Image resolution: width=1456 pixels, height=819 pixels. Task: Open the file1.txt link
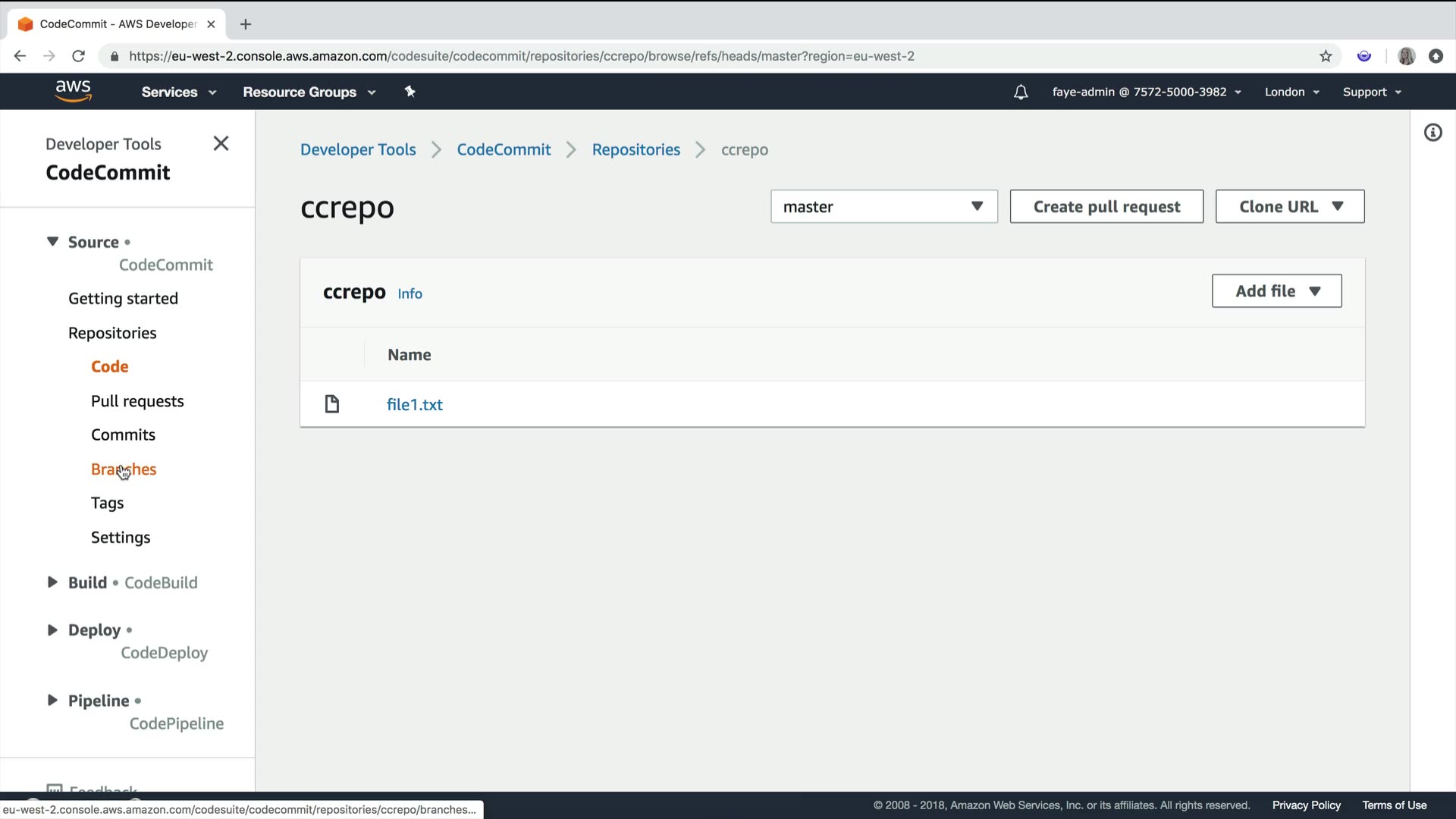(x=414, y=404)
